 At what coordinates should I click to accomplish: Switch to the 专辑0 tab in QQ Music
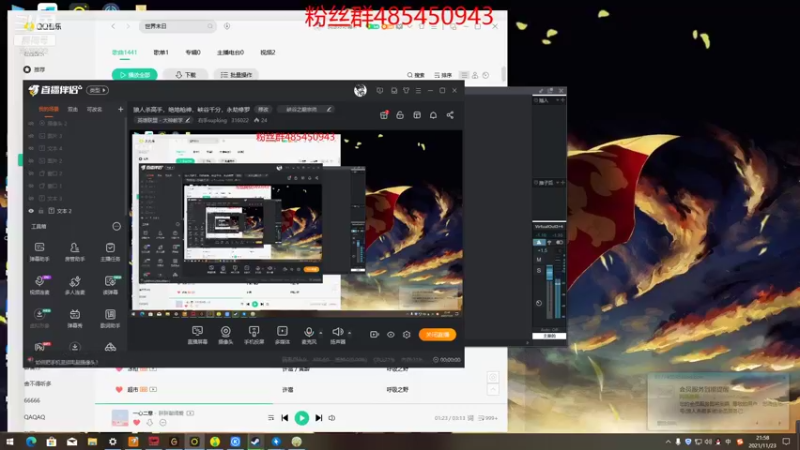[x=193, y=53]
